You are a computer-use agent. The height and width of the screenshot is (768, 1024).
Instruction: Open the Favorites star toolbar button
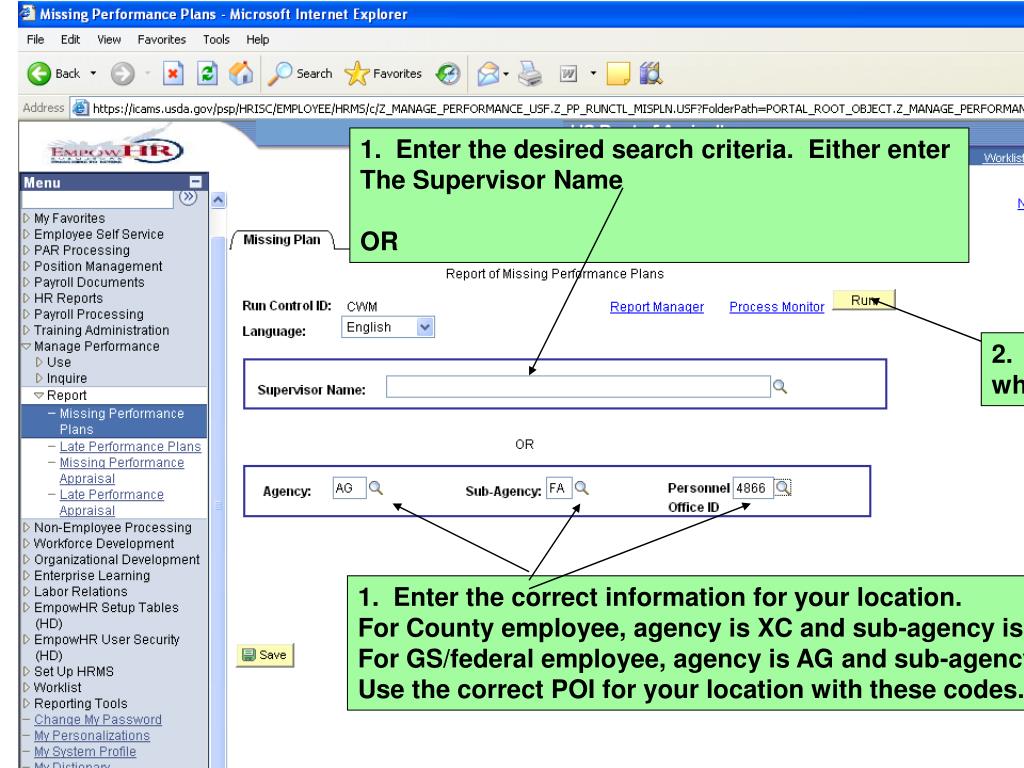[383, 74]
